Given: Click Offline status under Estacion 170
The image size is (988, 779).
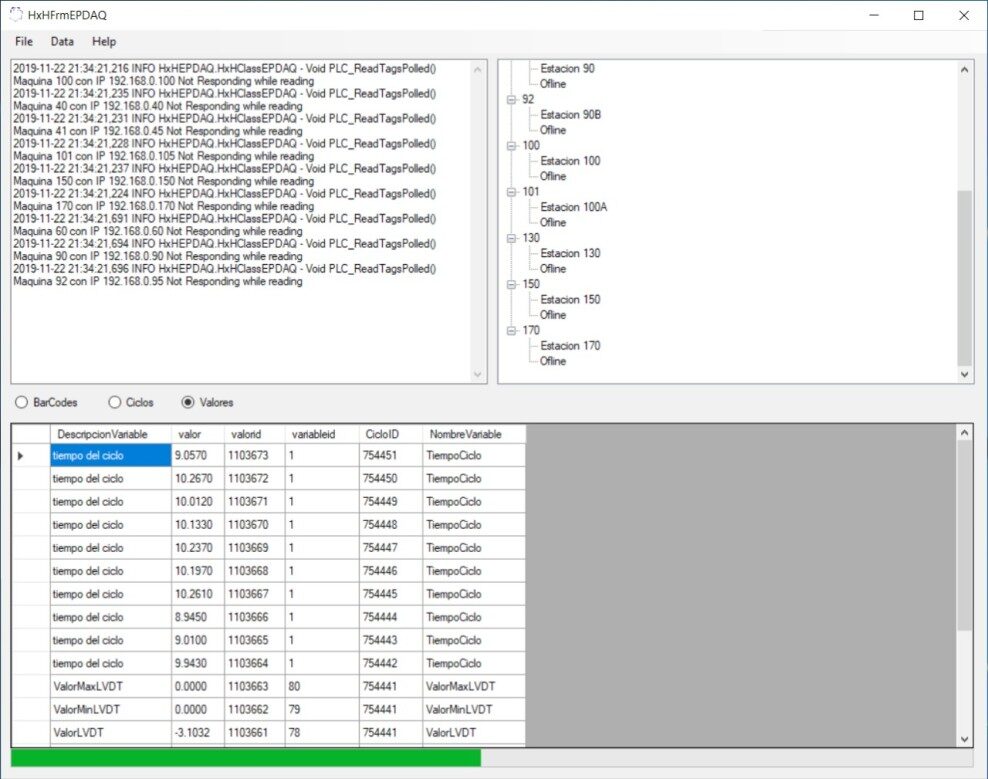Looking at the screenshot, I should pos(553,361).
